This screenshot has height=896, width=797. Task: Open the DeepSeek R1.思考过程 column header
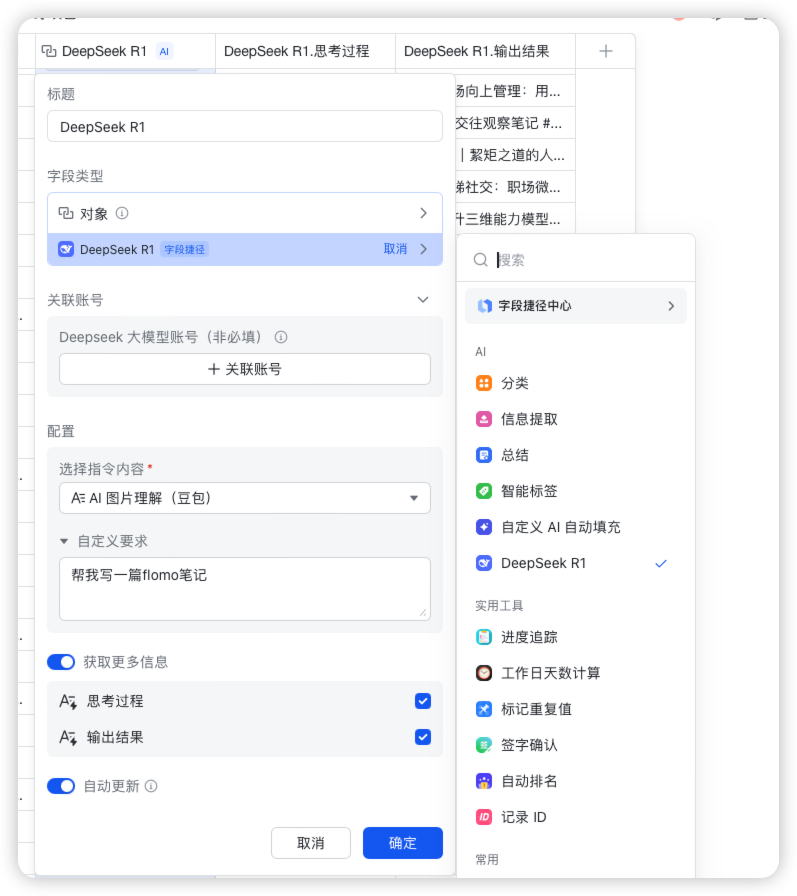click(305, 51)
